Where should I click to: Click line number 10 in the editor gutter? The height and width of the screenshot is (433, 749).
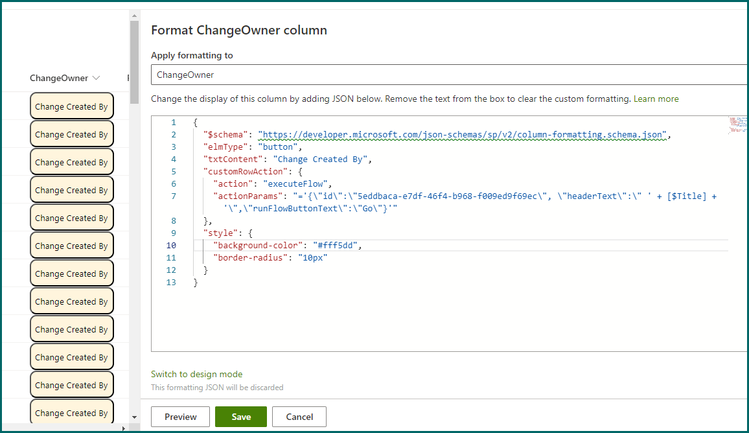(x=171, y=245)
